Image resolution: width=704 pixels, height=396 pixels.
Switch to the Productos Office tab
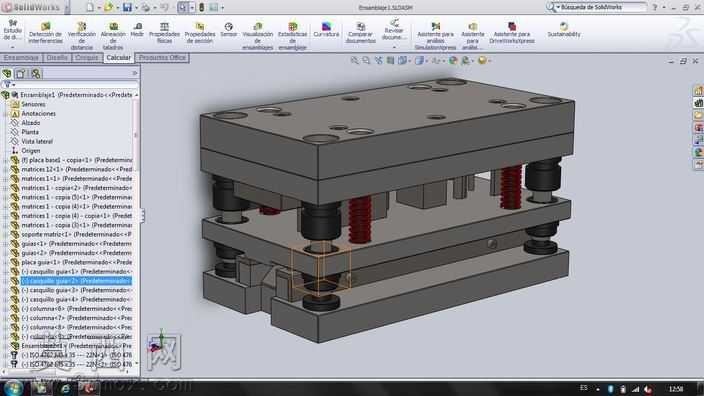click(x=162, y=57)
